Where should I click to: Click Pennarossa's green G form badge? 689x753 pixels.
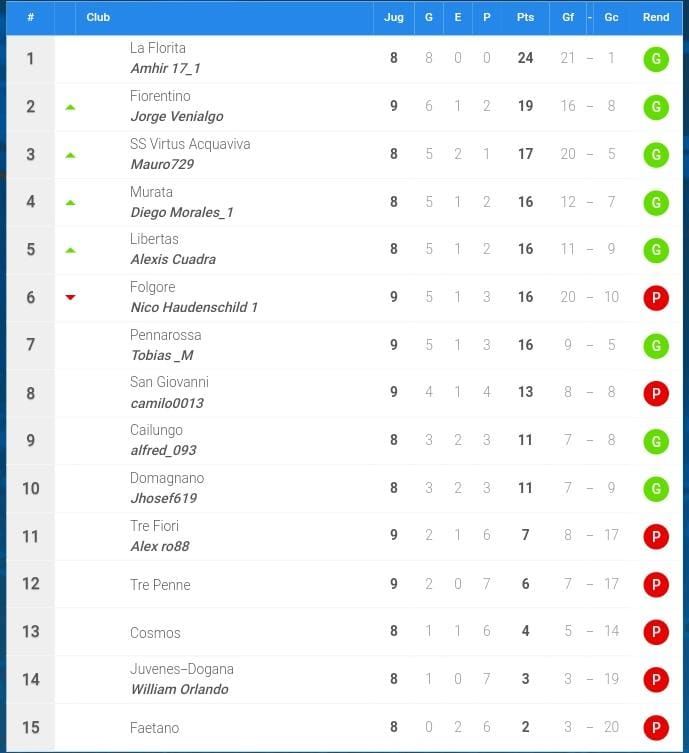(655, 345)
